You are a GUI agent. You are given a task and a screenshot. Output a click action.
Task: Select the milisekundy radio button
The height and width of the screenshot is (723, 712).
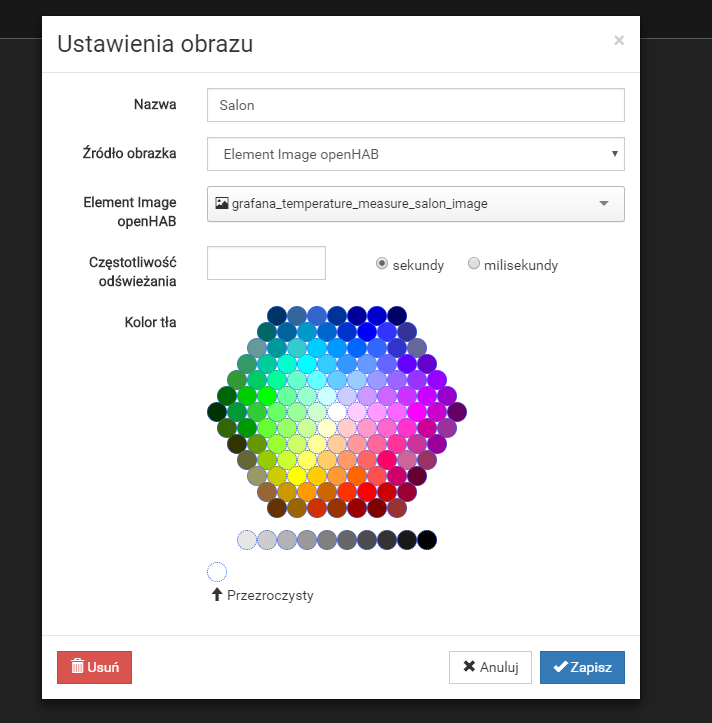click(x=474, y=264)
